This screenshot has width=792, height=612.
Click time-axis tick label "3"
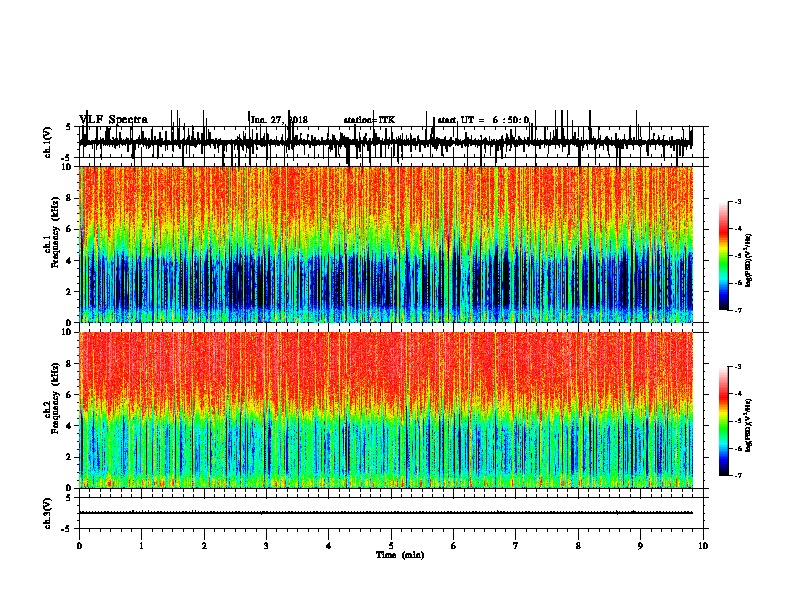point(266,546)
